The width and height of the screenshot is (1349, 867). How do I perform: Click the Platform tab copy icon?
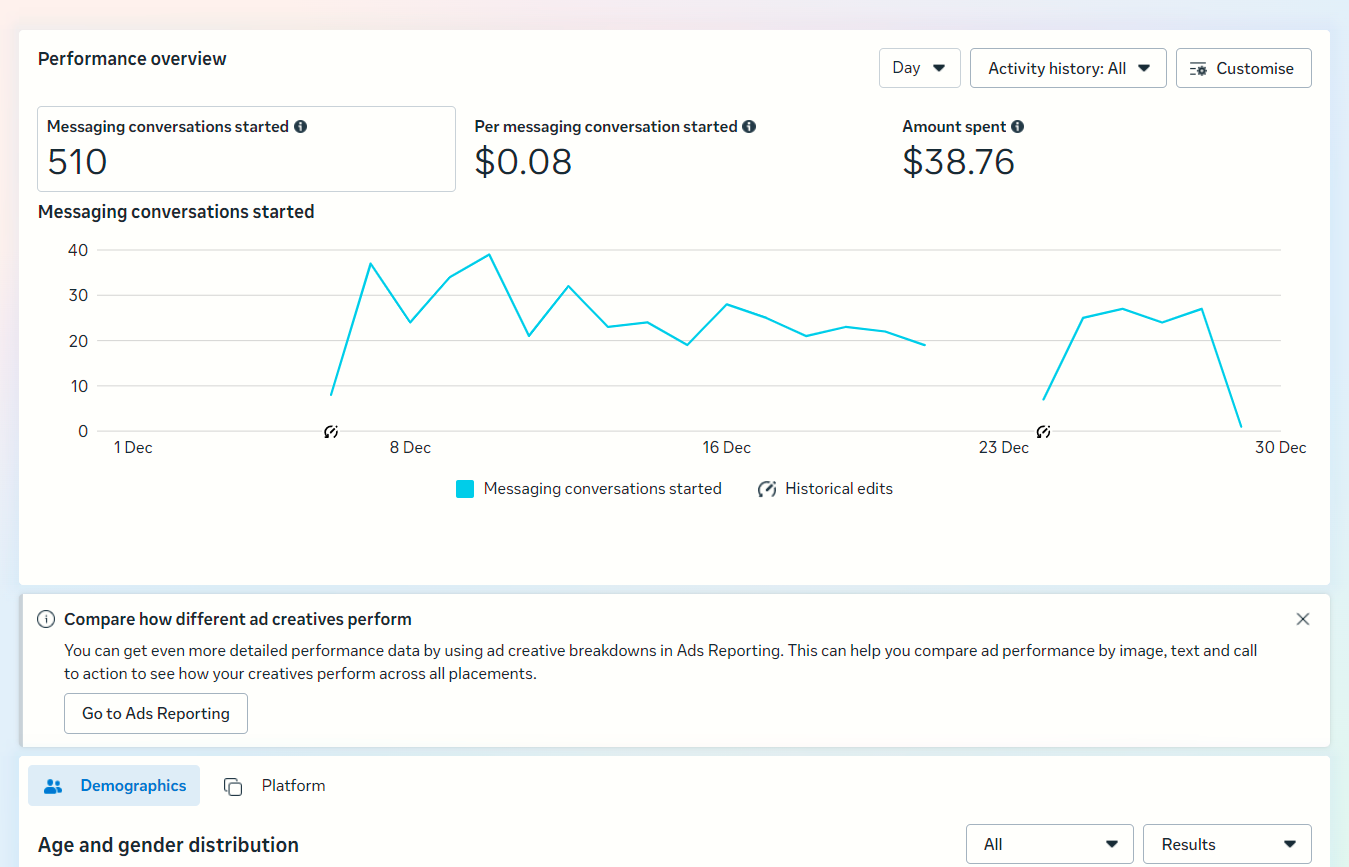tap(233, 787)
